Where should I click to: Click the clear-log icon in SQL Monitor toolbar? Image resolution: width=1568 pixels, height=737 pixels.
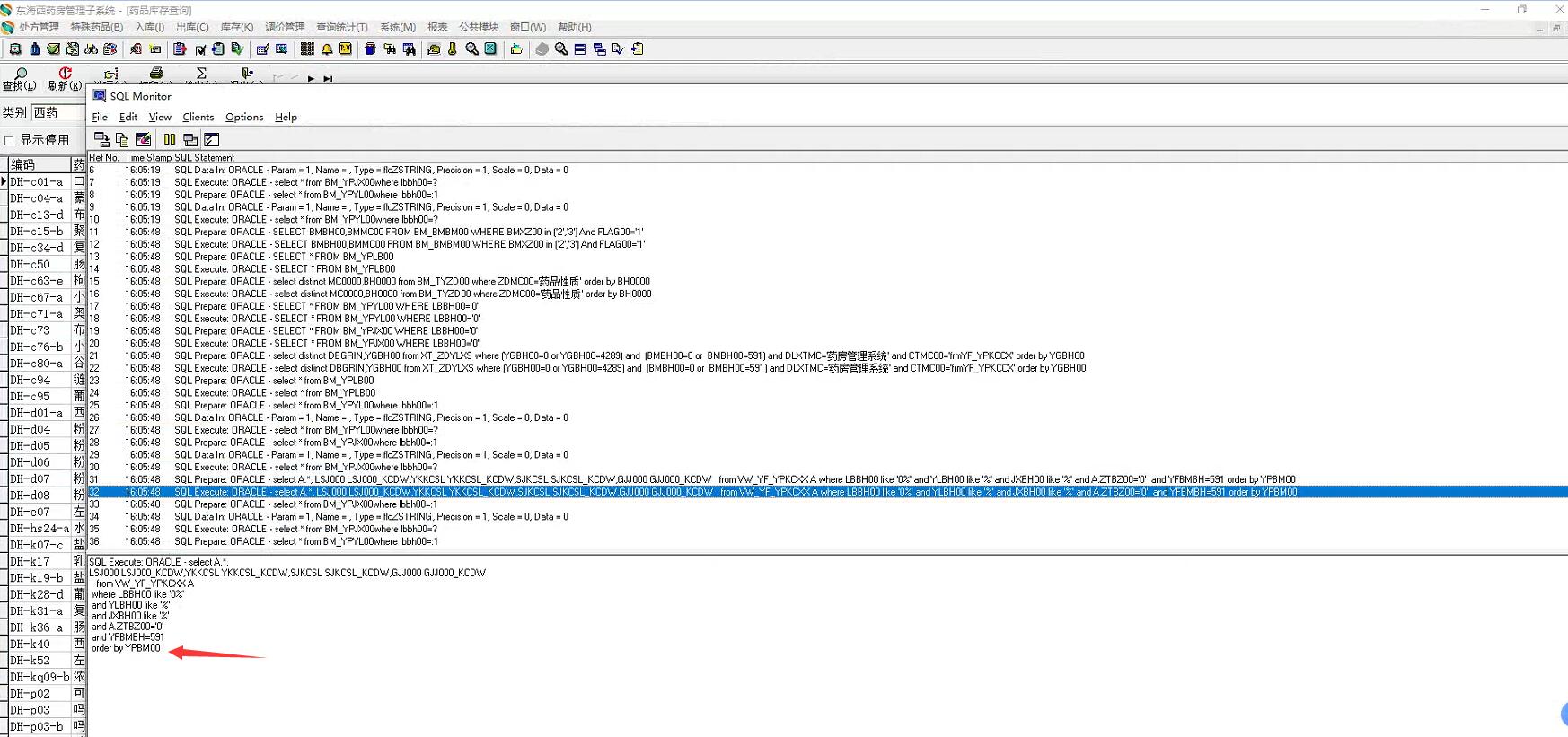[143, 139]
